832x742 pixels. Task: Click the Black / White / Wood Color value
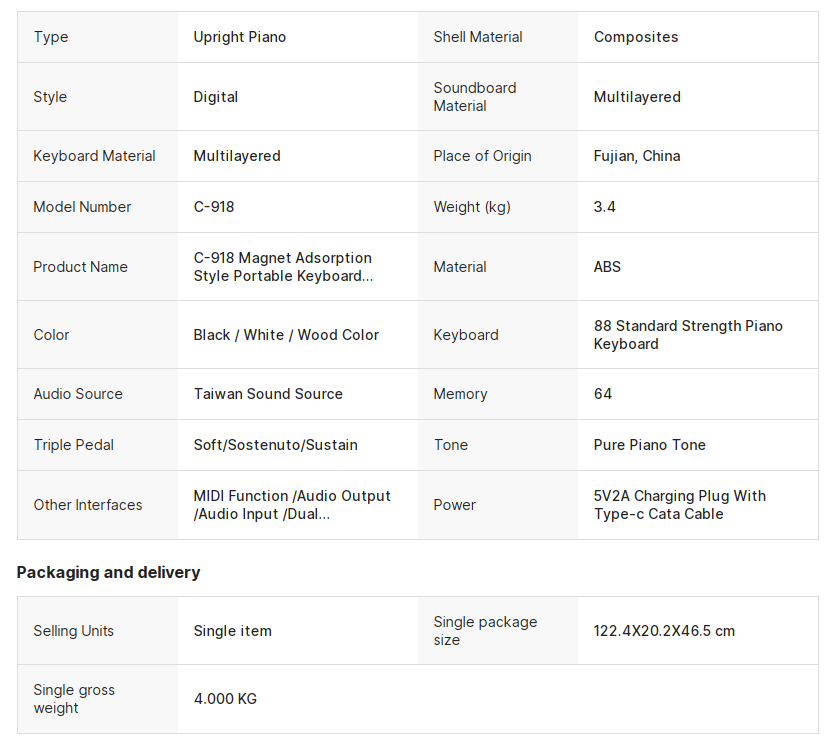(286, 335)
